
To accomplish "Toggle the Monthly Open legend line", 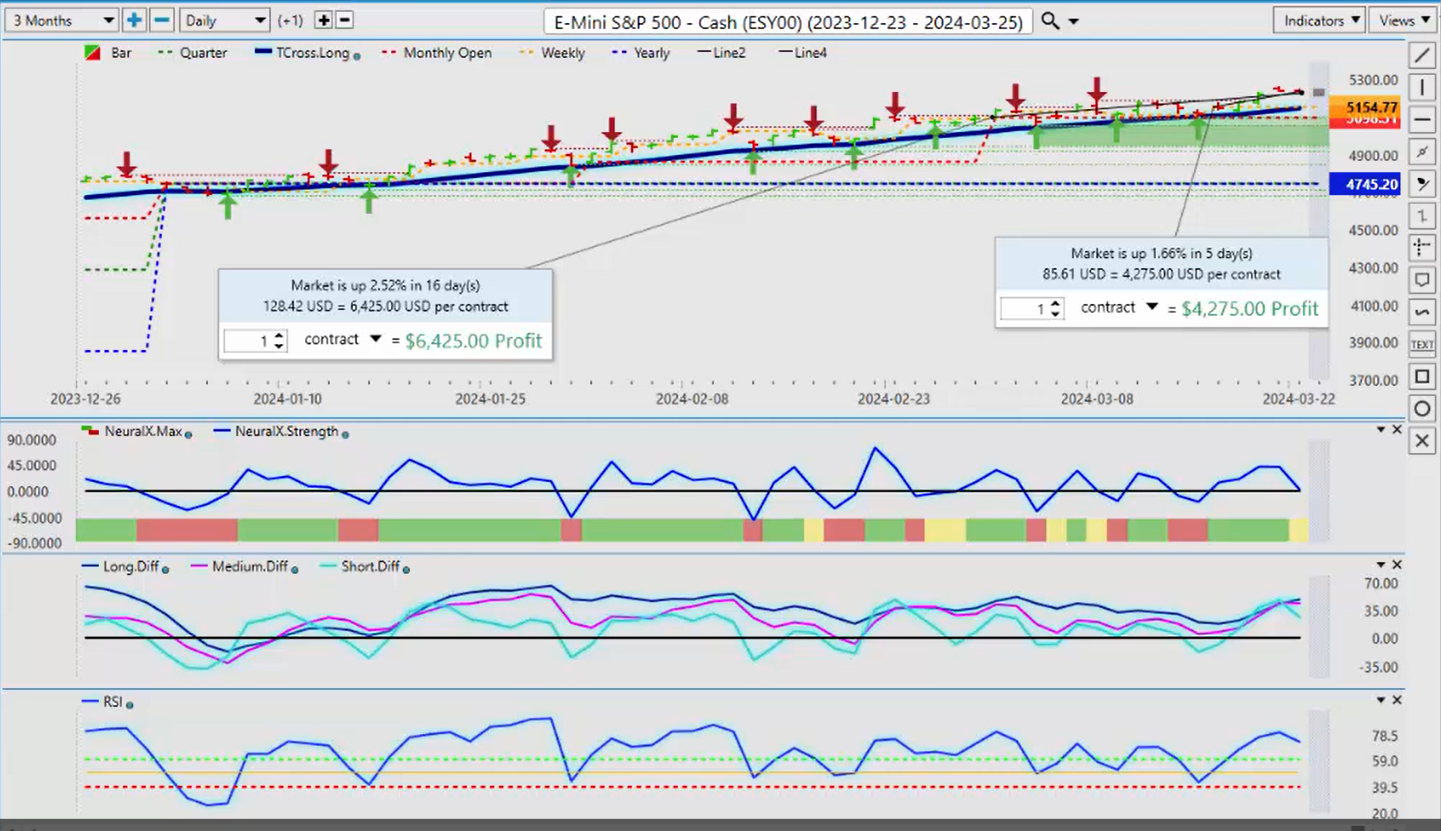I will tap(436, 53).
